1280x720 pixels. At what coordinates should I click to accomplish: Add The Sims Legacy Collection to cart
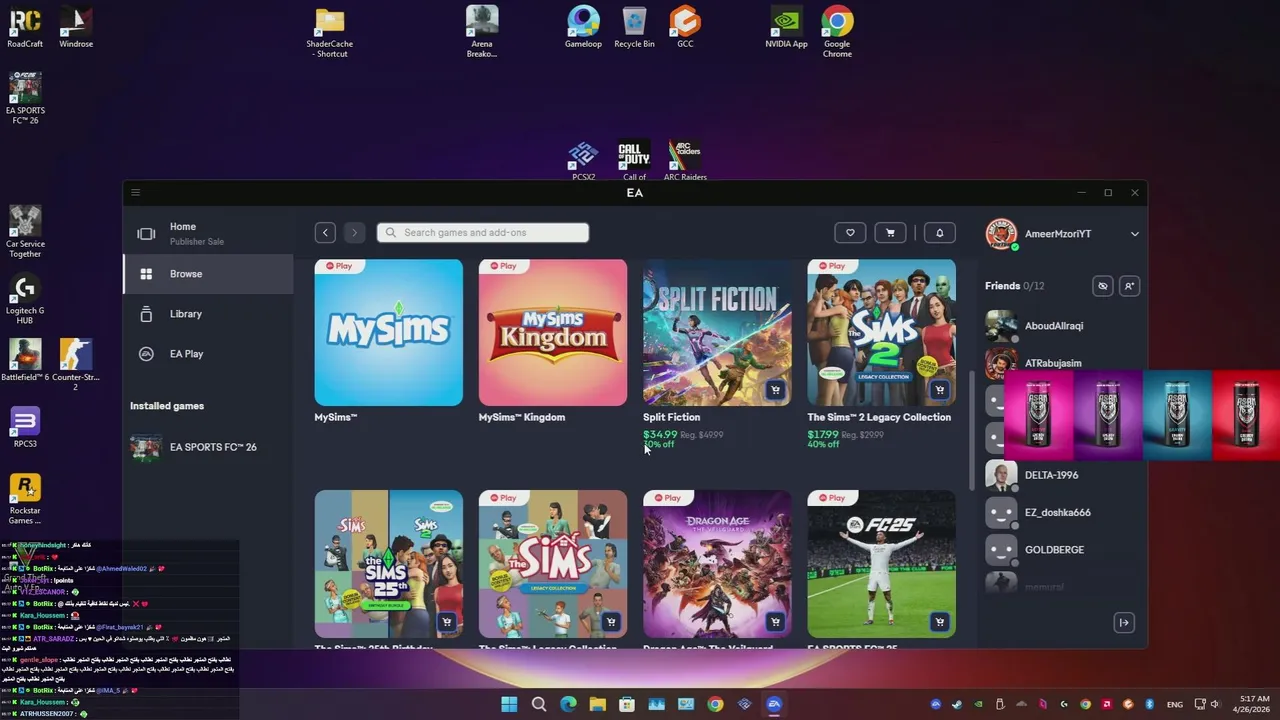(611, 622)
